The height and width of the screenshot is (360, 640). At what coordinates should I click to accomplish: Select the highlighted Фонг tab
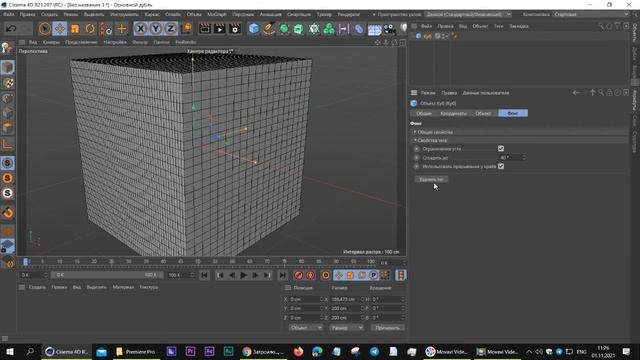[513, 113]
